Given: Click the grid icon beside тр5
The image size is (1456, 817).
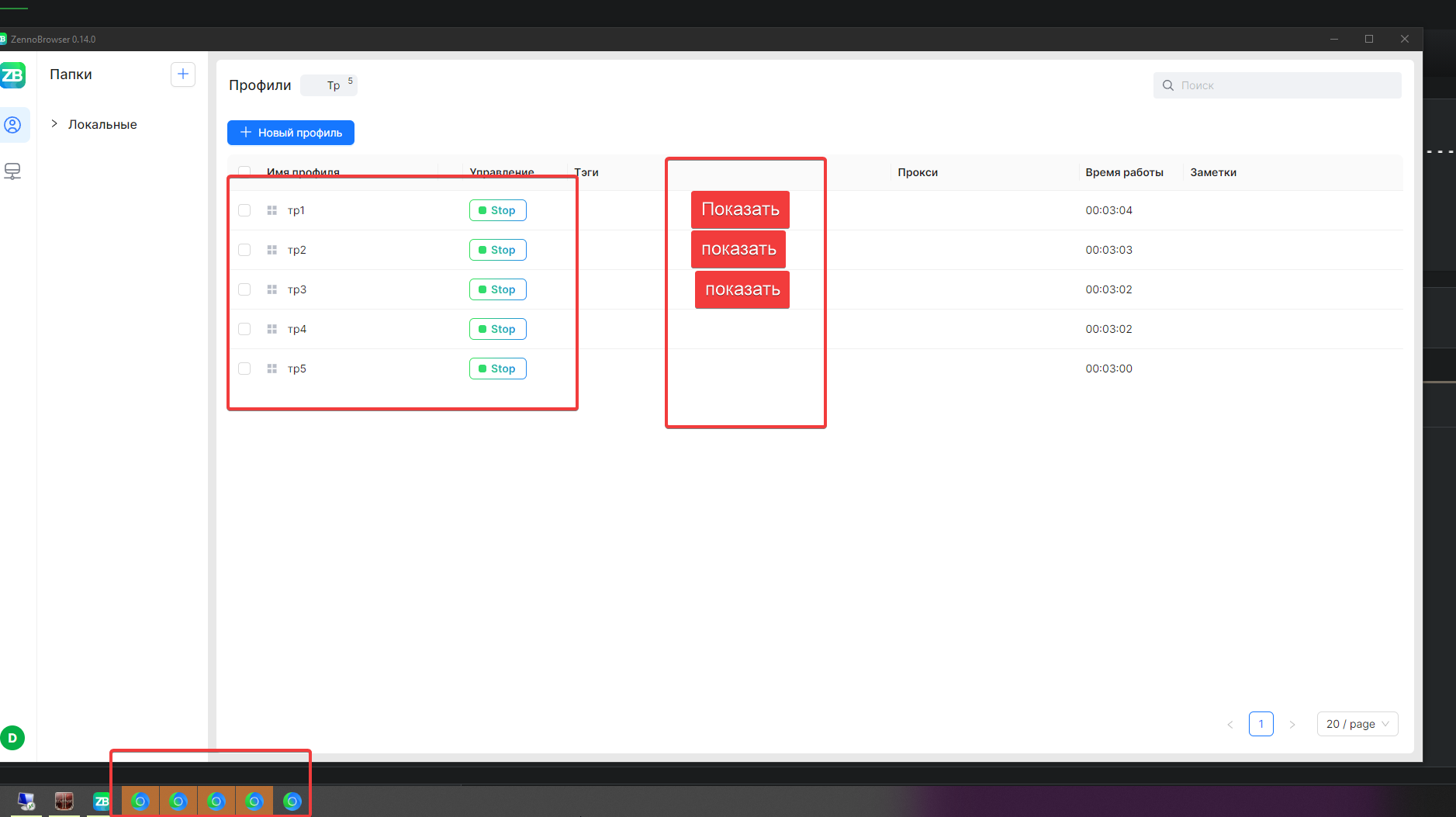Looking at the screenshot, I should (272, 369).
